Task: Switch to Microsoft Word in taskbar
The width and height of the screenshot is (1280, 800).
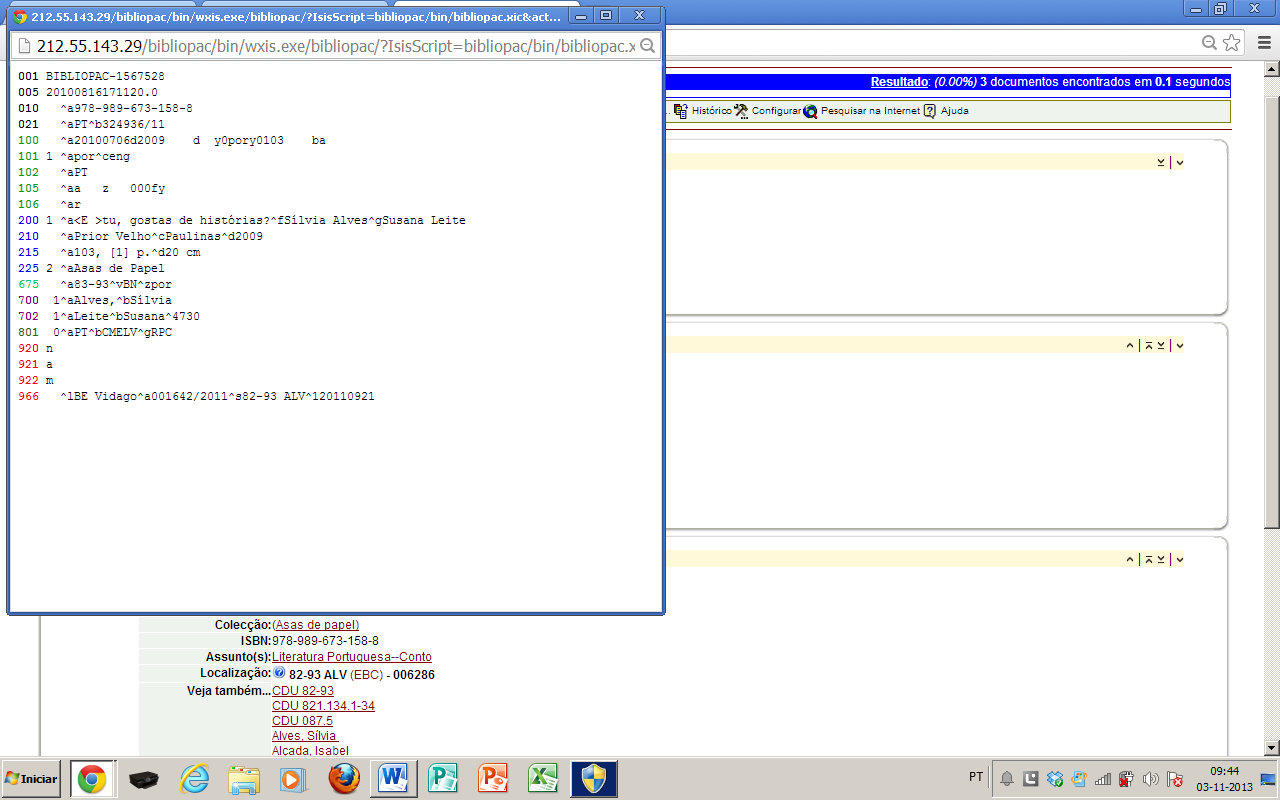Action: (392, 778)
